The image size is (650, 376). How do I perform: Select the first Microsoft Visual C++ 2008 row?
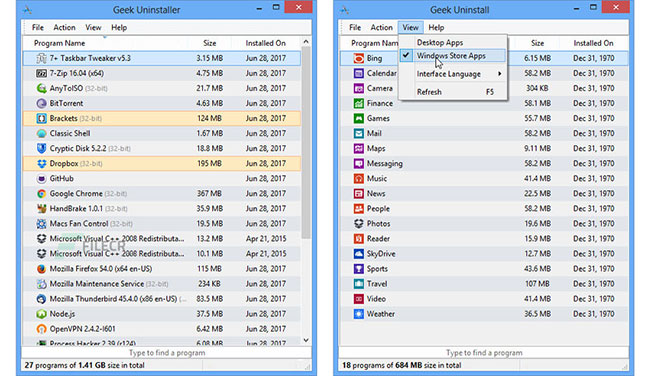tap(162, 239)
